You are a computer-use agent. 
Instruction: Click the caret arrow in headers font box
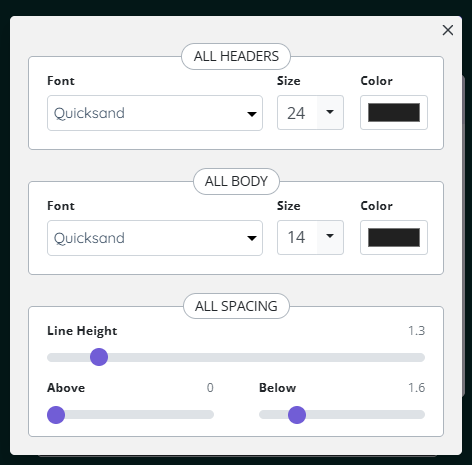coord(252,114)
